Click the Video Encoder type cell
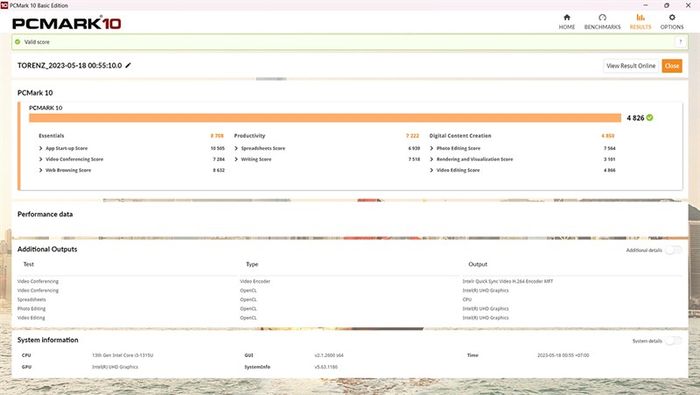Viewport: 700px width, 395px height. point(255,282)
